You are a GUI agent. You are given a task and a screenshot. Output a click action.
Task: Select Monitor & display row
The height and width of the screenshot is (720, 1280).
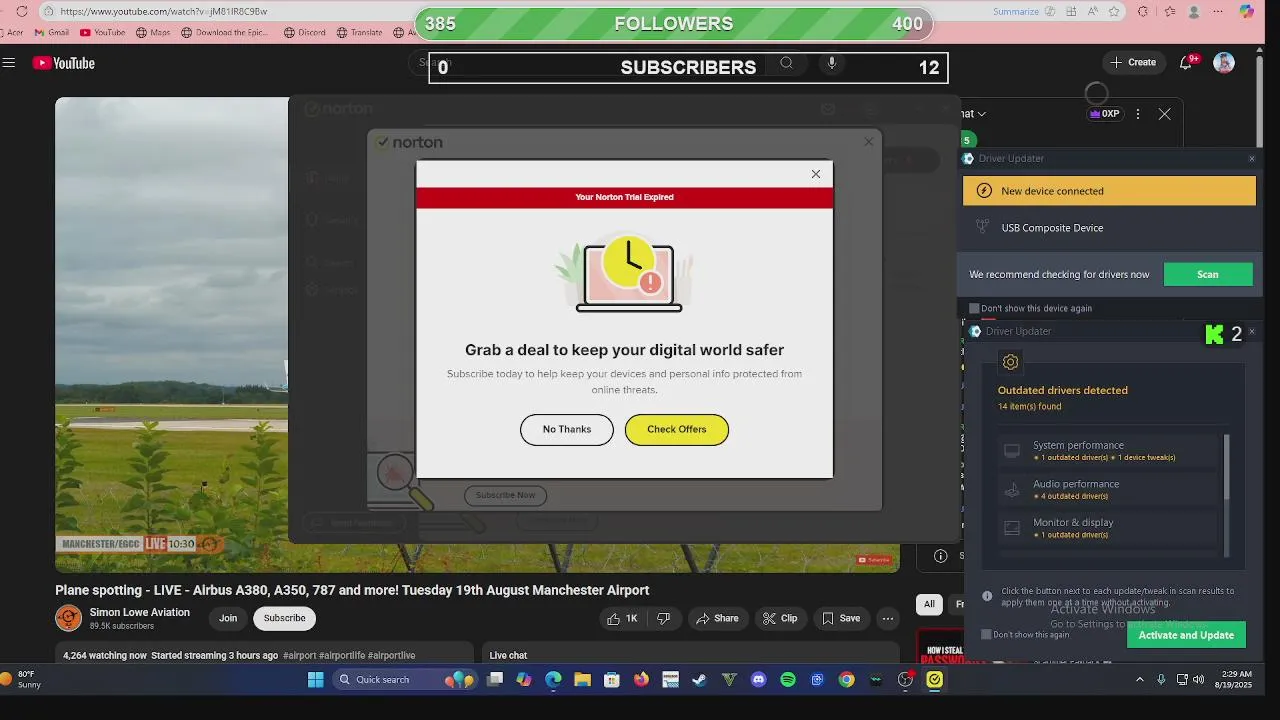[1108, 528]
